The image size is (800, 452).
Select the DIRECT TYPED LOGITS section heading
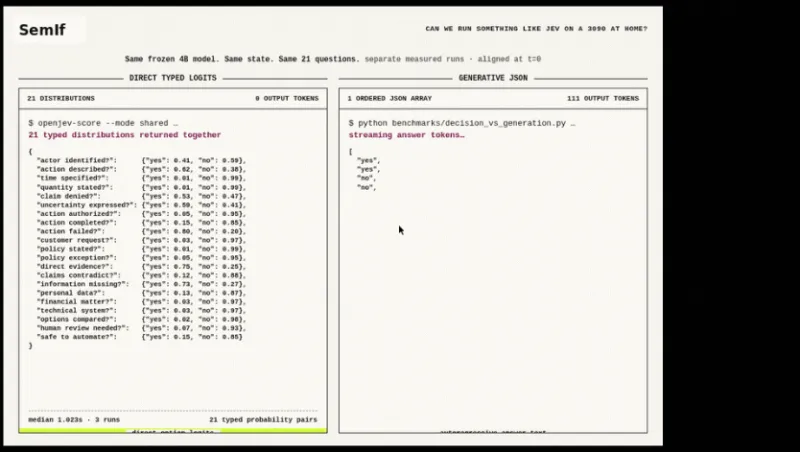pyautogui.click(x=173, y=78)
